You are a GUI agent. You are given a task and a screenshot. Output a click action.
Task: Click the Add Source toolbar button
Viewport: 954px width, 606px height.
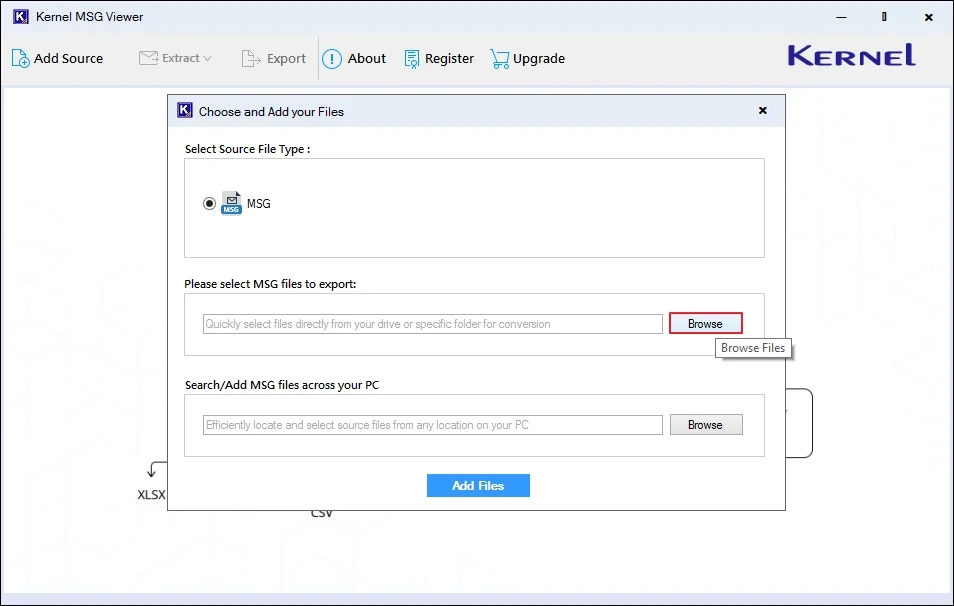coord(57,58)
